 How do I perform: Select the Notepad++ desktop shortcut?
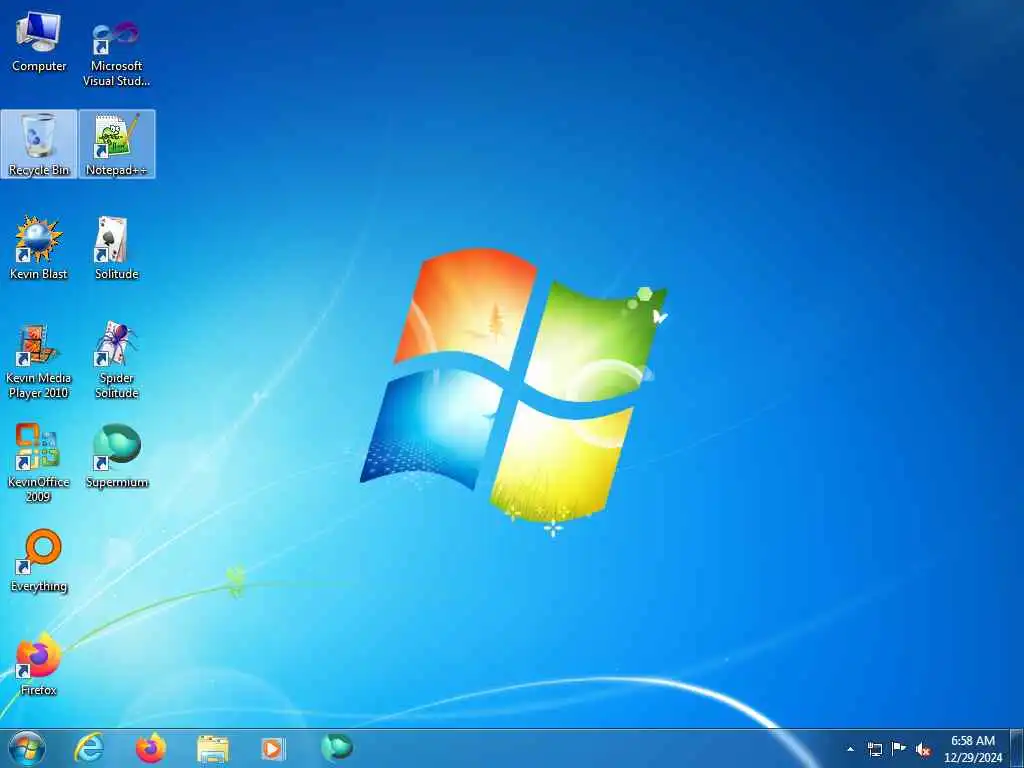[x=117, y=144]
